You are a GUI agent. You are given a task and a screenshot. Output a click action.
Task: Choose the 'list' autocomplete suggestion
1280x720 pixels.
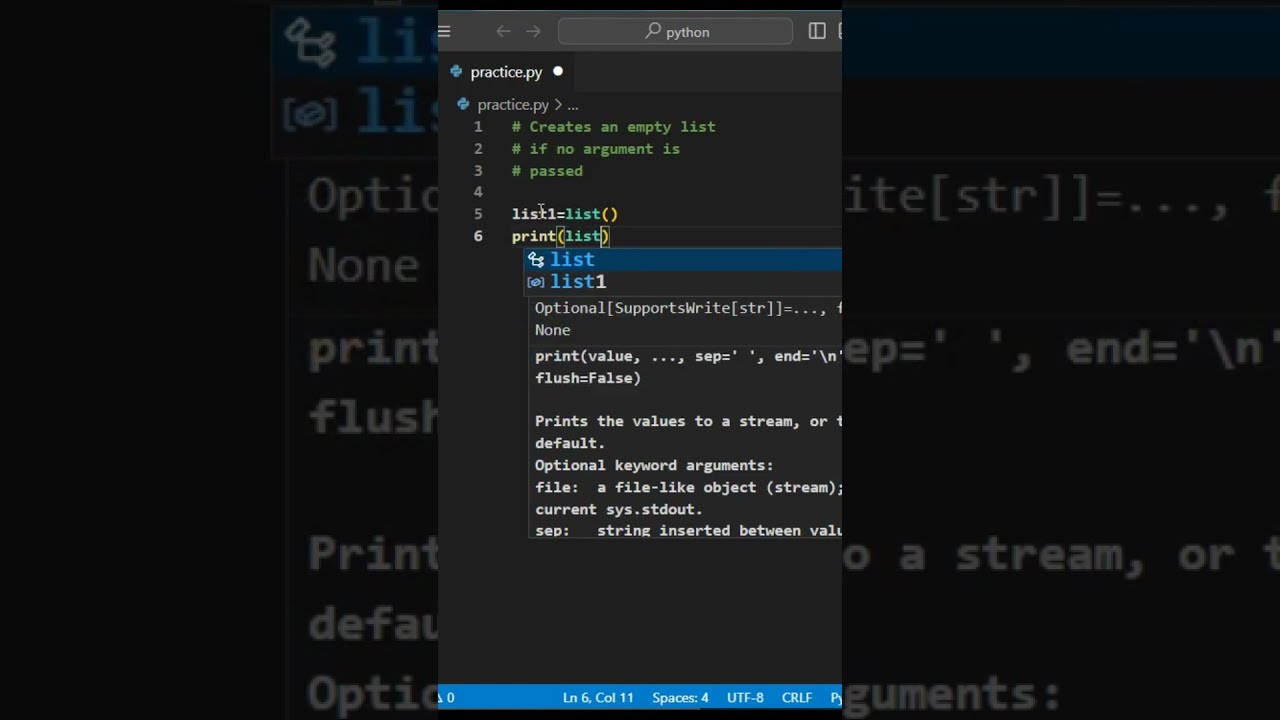685,259
